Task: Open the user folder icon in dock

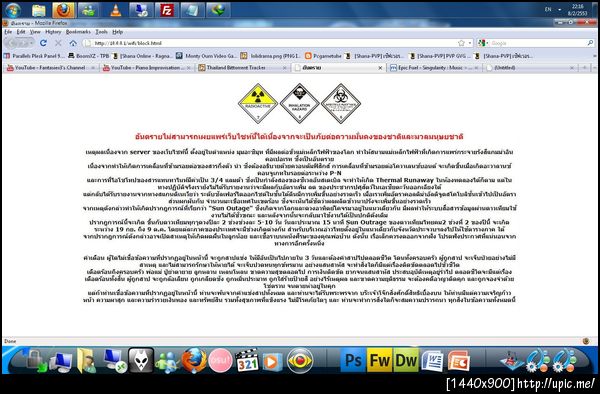Action: coord(86,360)
